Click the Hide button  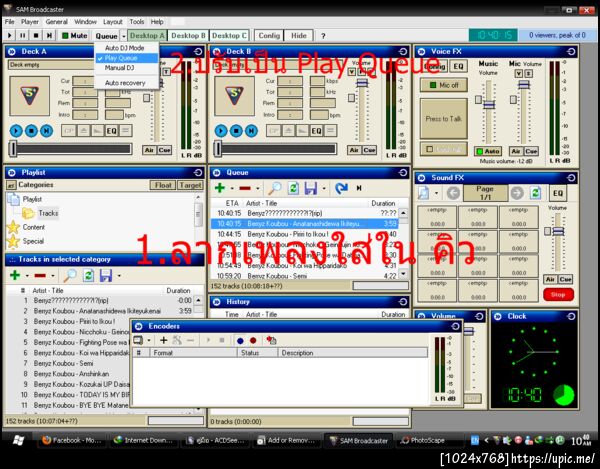pyautogui.click(x=298, y=36)
